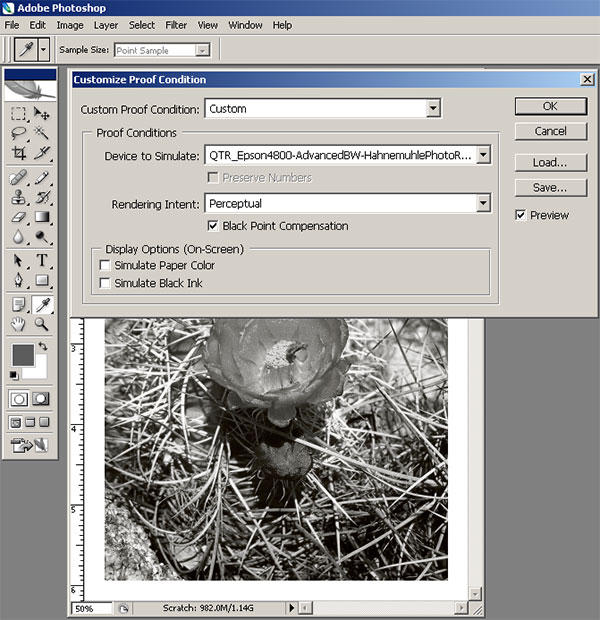Image resolution: width=600 pixels, height=620 pixels.
Task: Open the Select menu
Action: [x=142, y=25]
